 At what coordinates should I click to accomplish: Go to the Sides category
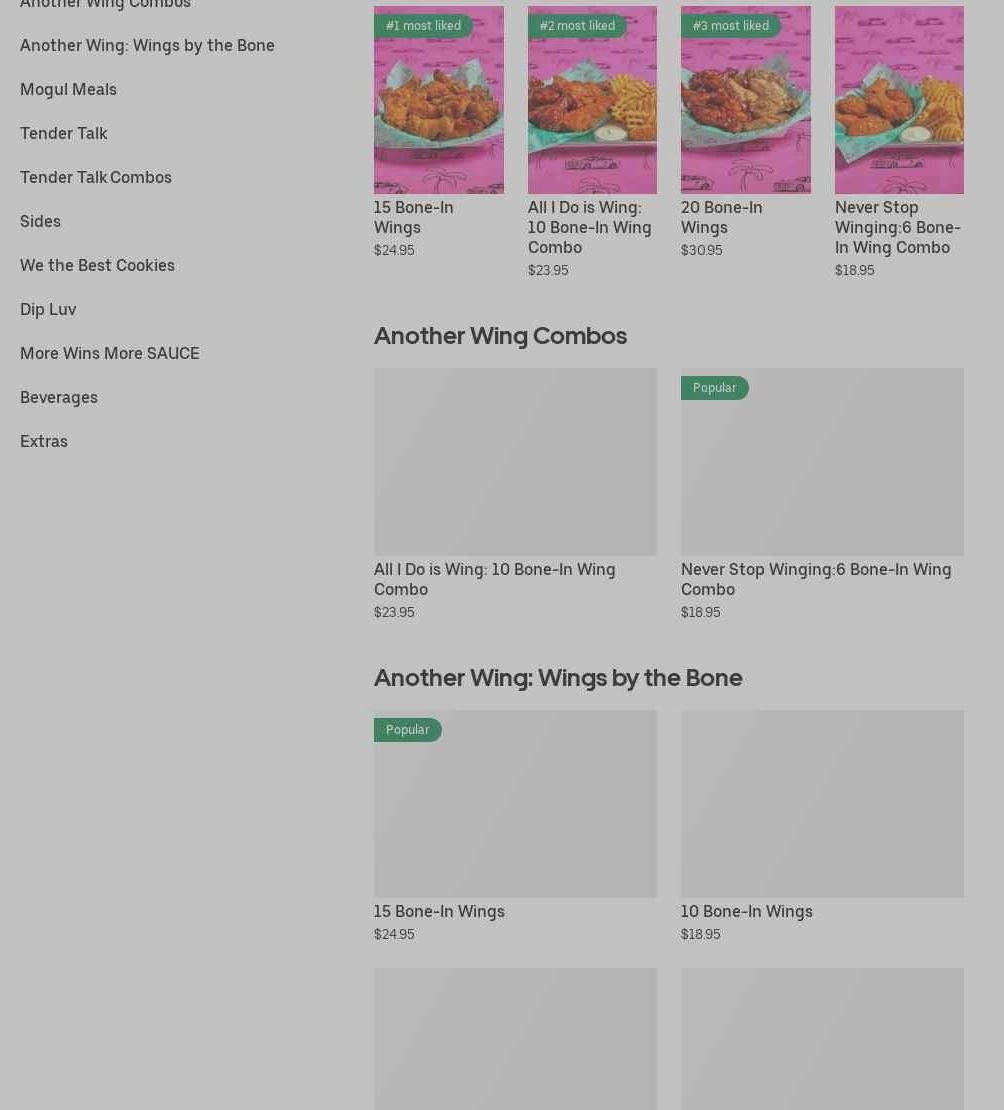tap(40, 221)
